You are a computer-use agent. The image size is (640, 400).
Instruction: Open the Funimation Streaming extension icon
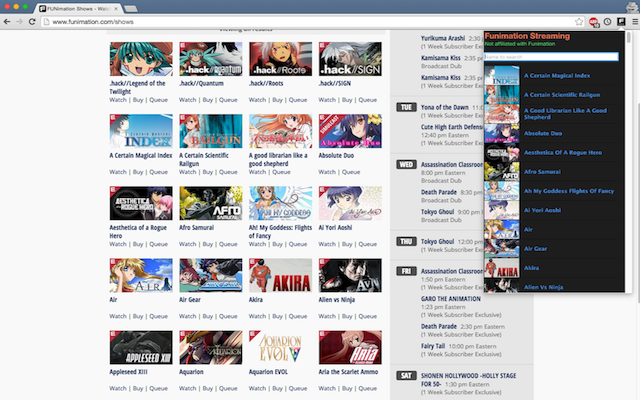[x=621, y=22]
